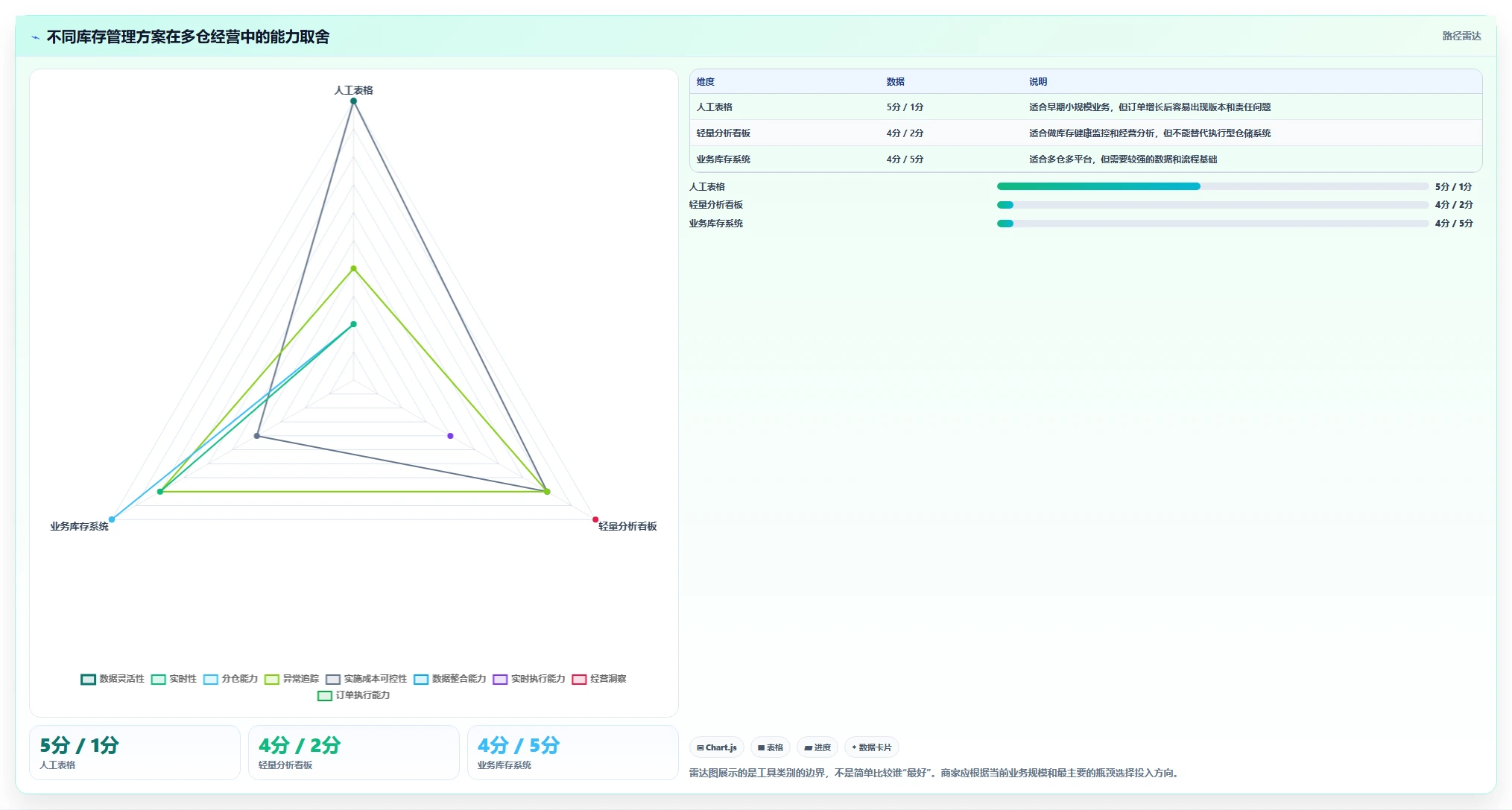Click the 业务库存系统 label left of progress bar
Screen dimensions: 1512x810
coord(716,224)
